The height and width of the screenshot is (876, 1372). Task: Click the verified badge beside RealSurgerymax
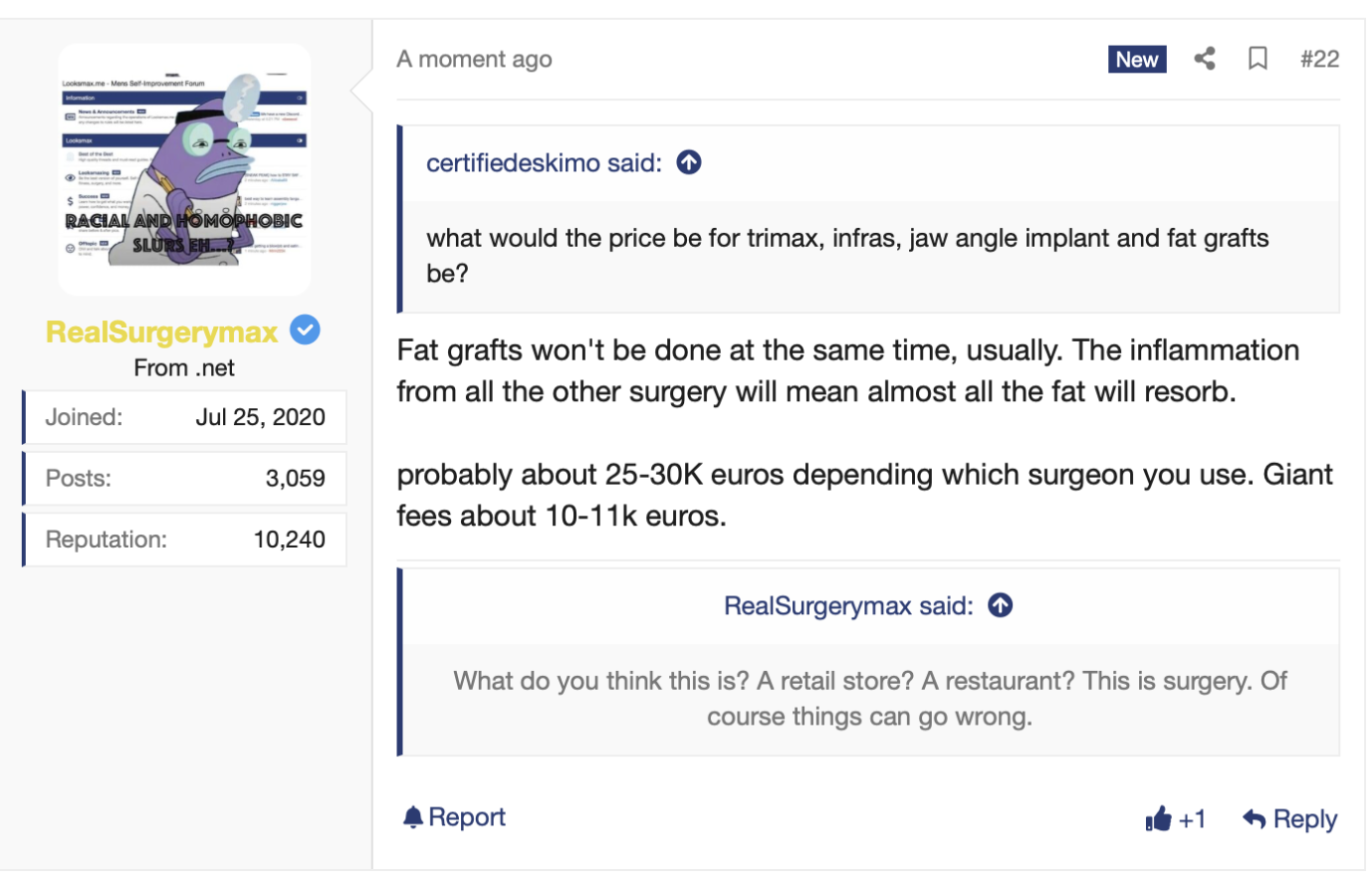pos(305,330)
